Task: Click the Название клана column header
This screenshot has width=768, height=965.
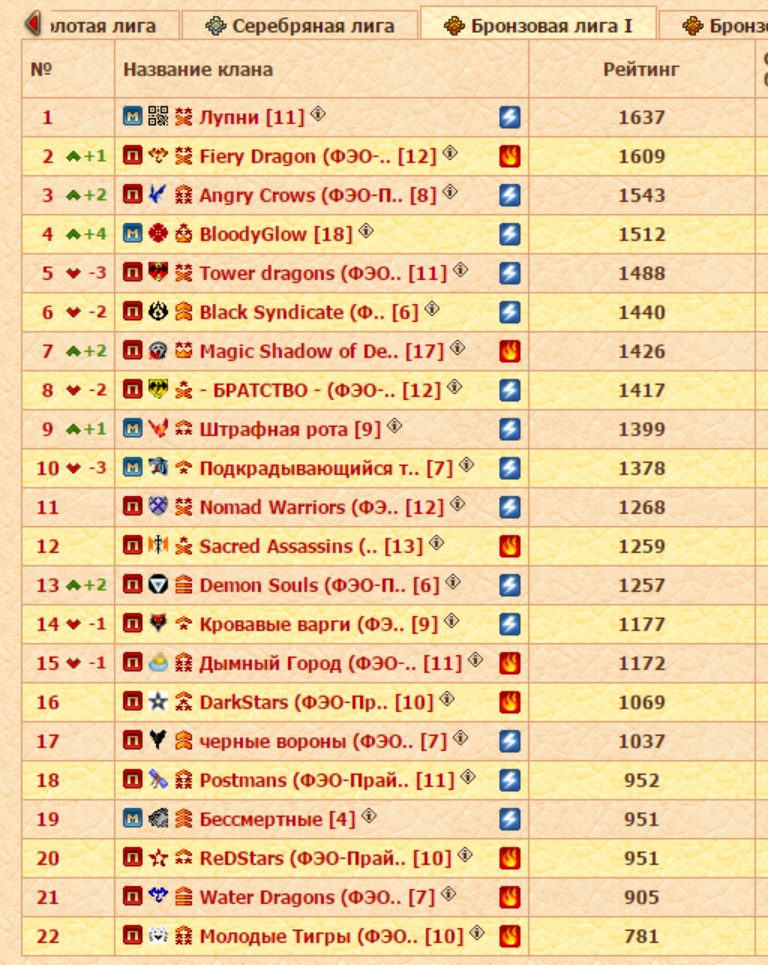Action: (x=198, y=69)
